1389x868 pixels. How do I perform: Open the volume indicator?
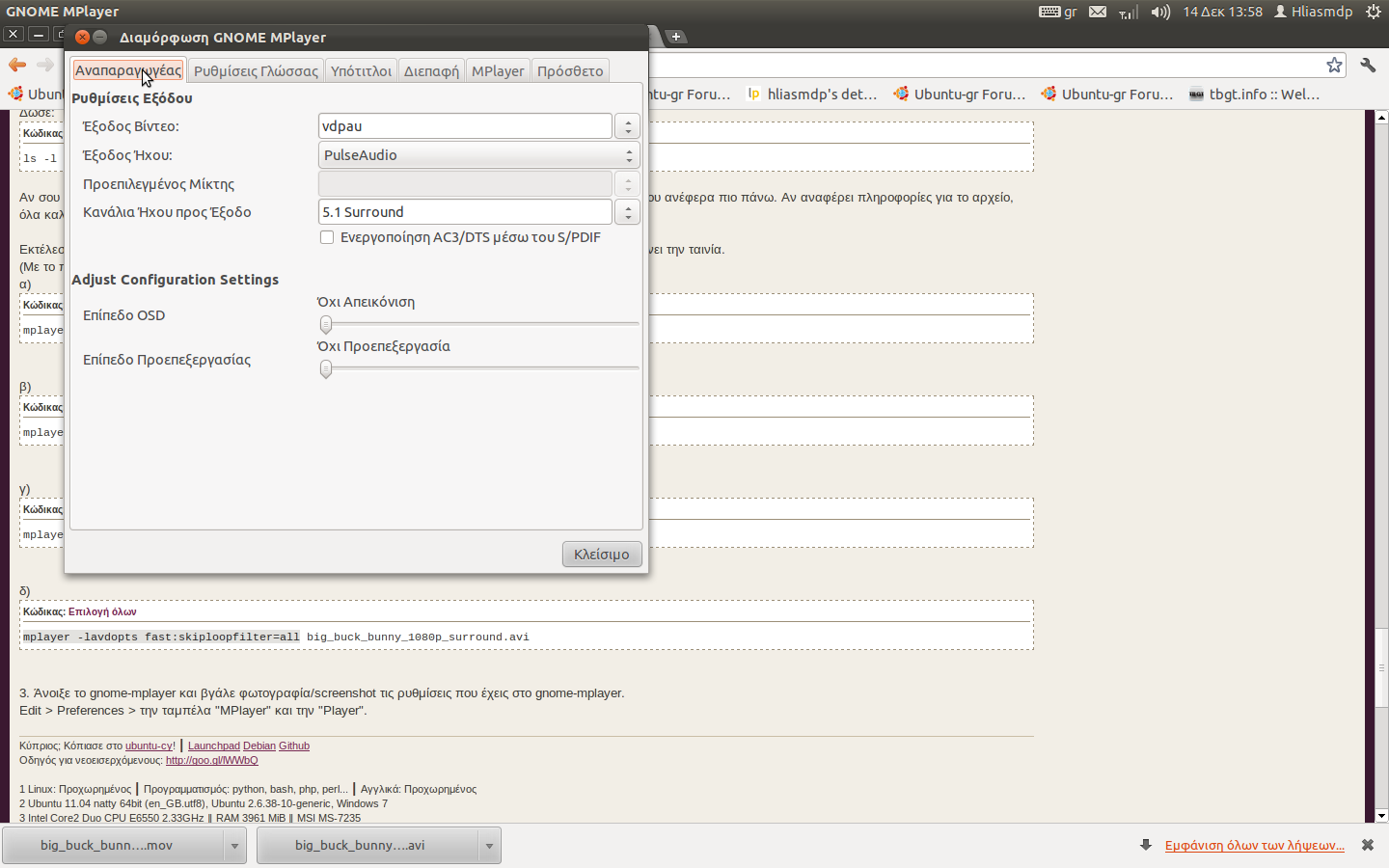pos(1160,12)
